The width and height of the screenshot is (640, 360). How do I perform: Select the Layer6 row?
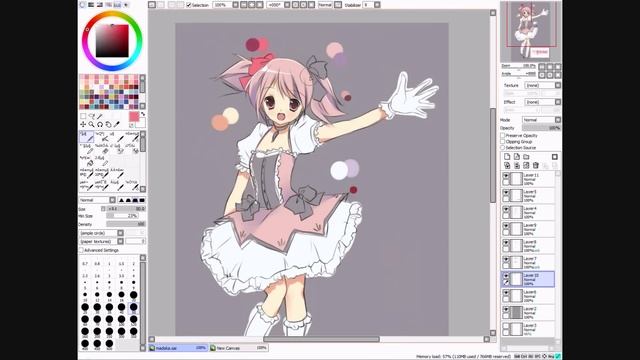[x=528, y=296]
